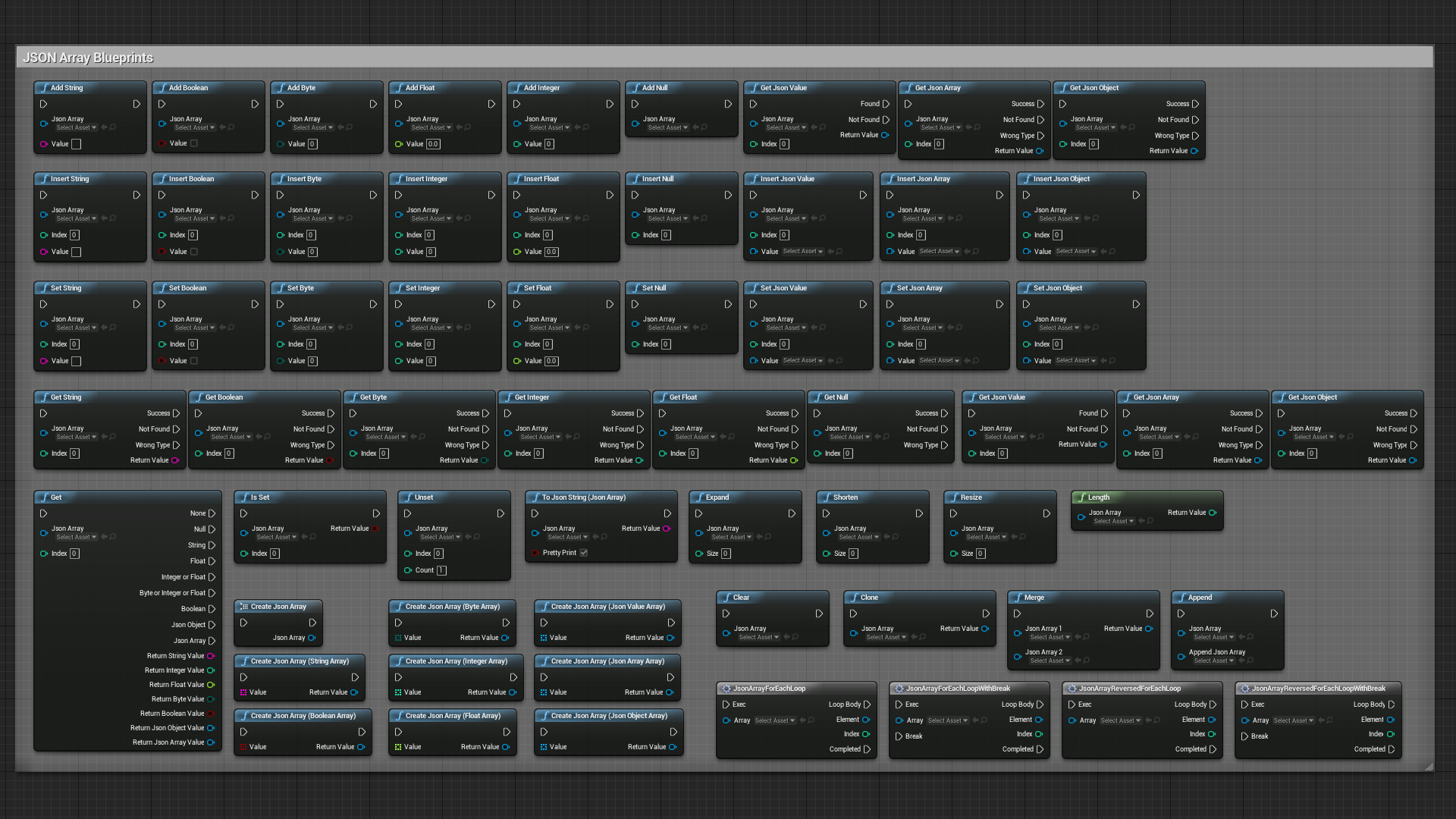1456x819 pixels.
Task: Click the Index field on Insert String
Action: click(74, 235)
